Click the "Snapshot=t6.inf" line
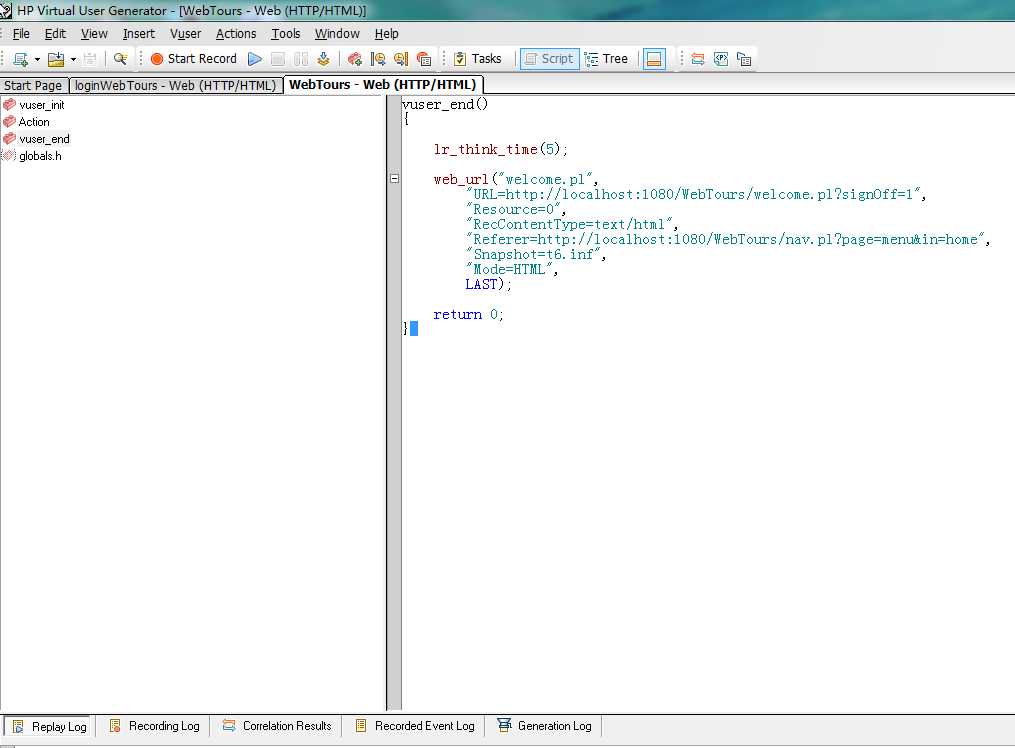This screenshot has width=1015, height=748. click(535, 254)
